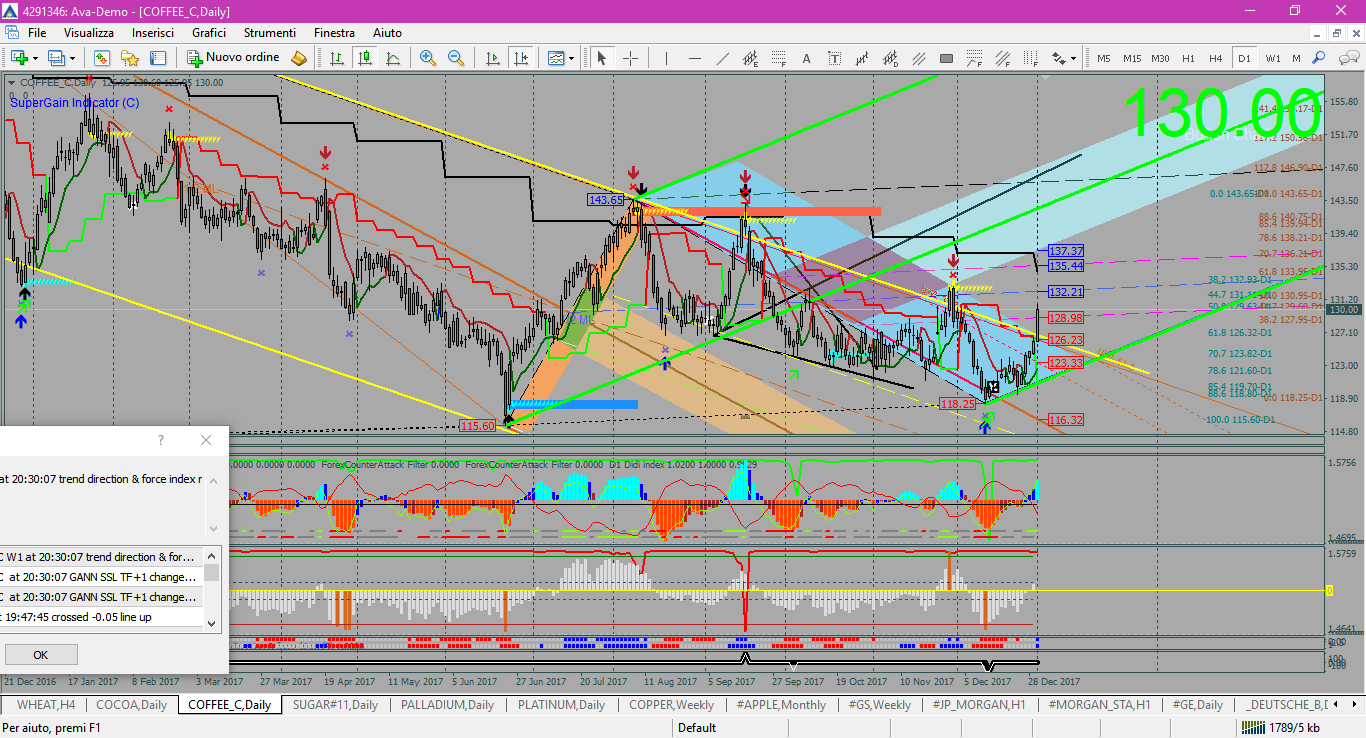
Task: Select the text tool letter A
Action: (x=806, y=58)
